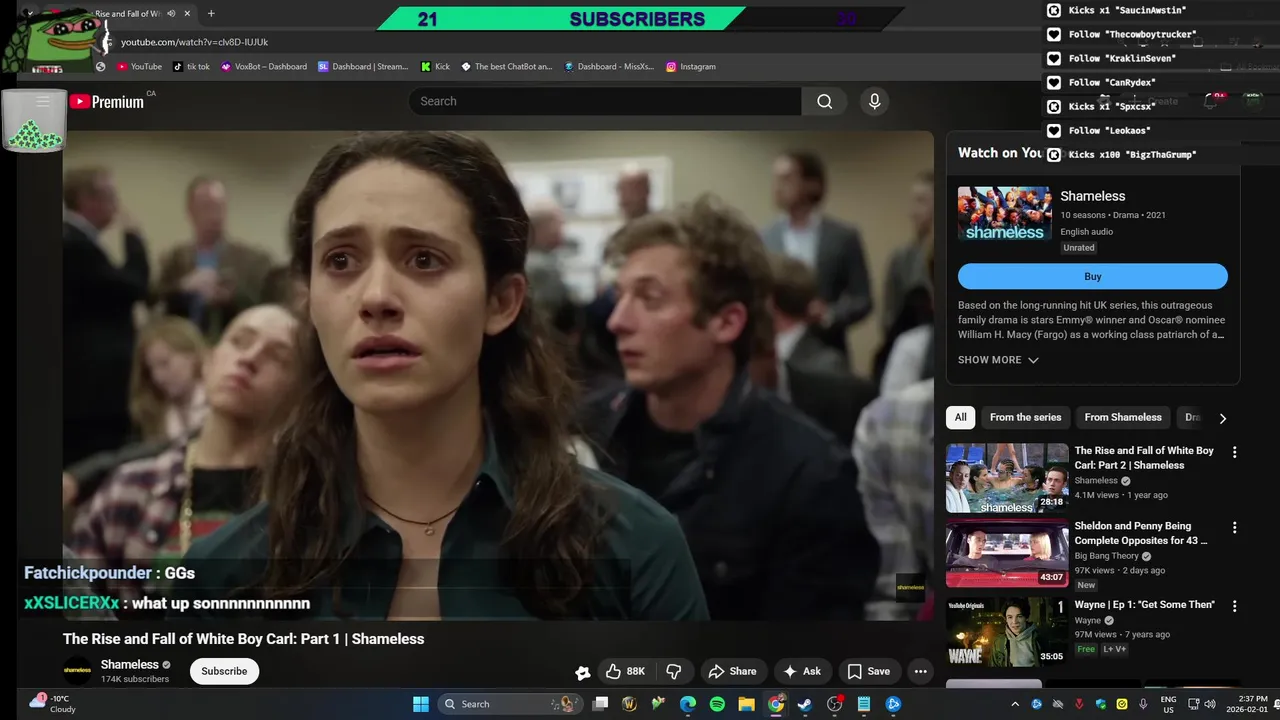Click the magnifying glass search button

[x=824, y=101]
